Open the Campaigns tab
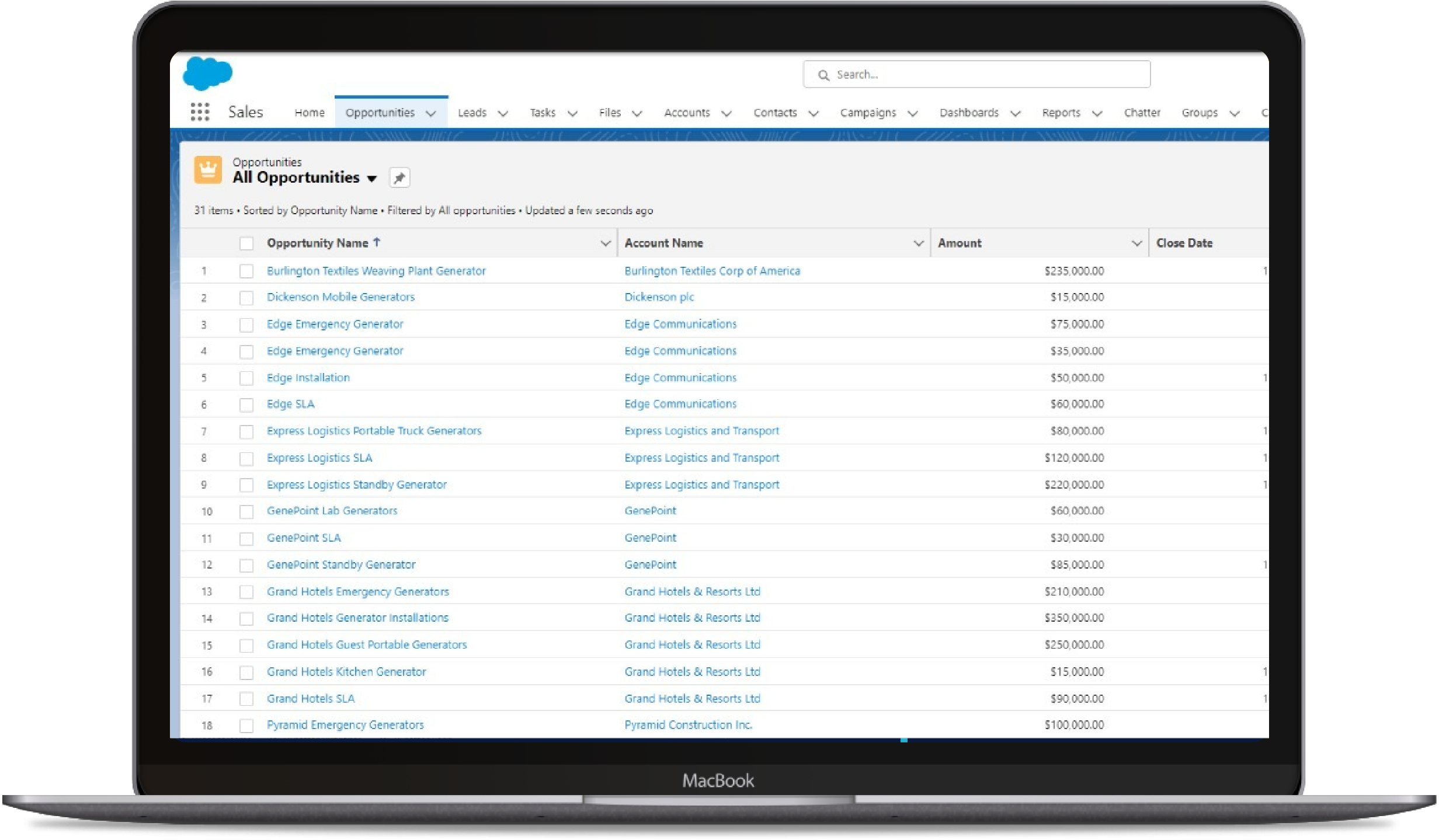 868,113
